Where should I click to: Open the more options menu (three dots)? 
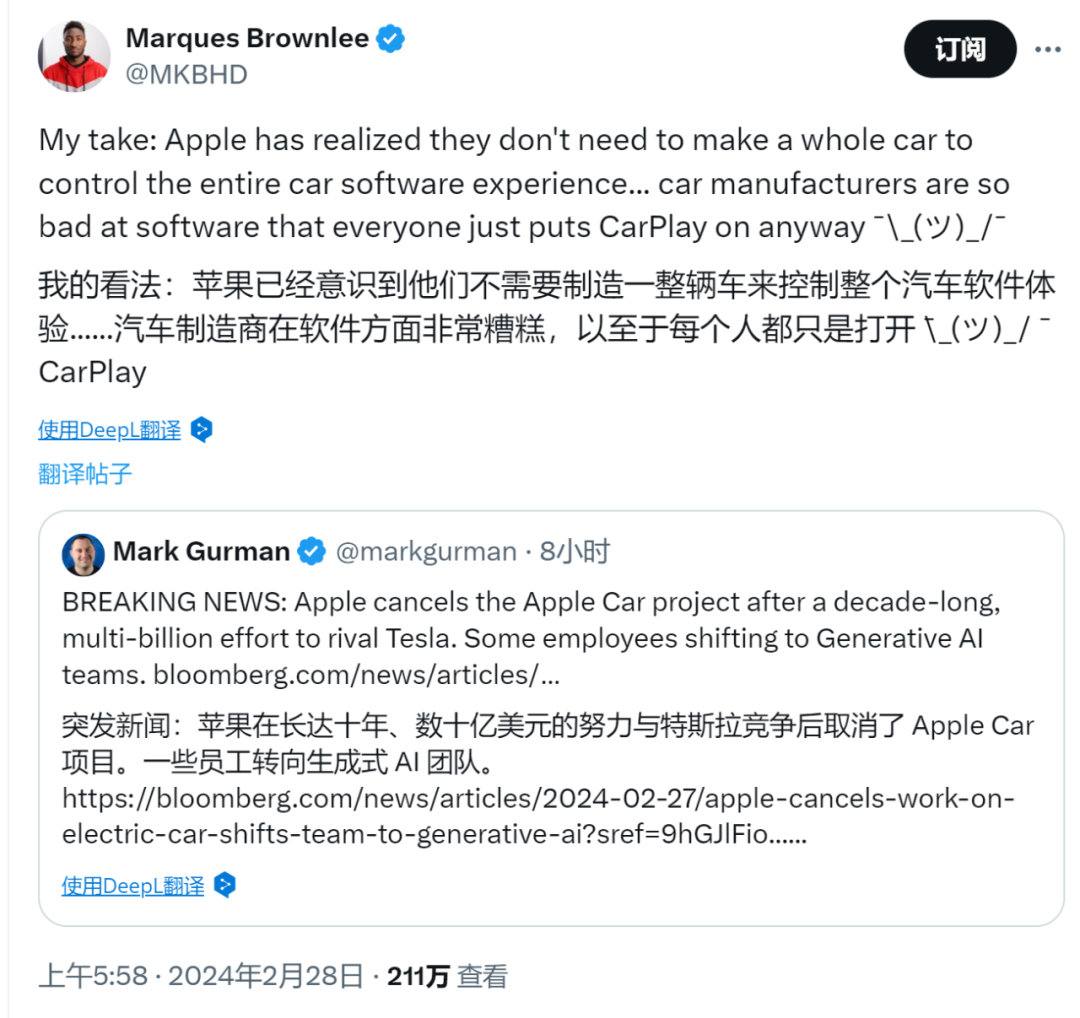pos(1048,49)
